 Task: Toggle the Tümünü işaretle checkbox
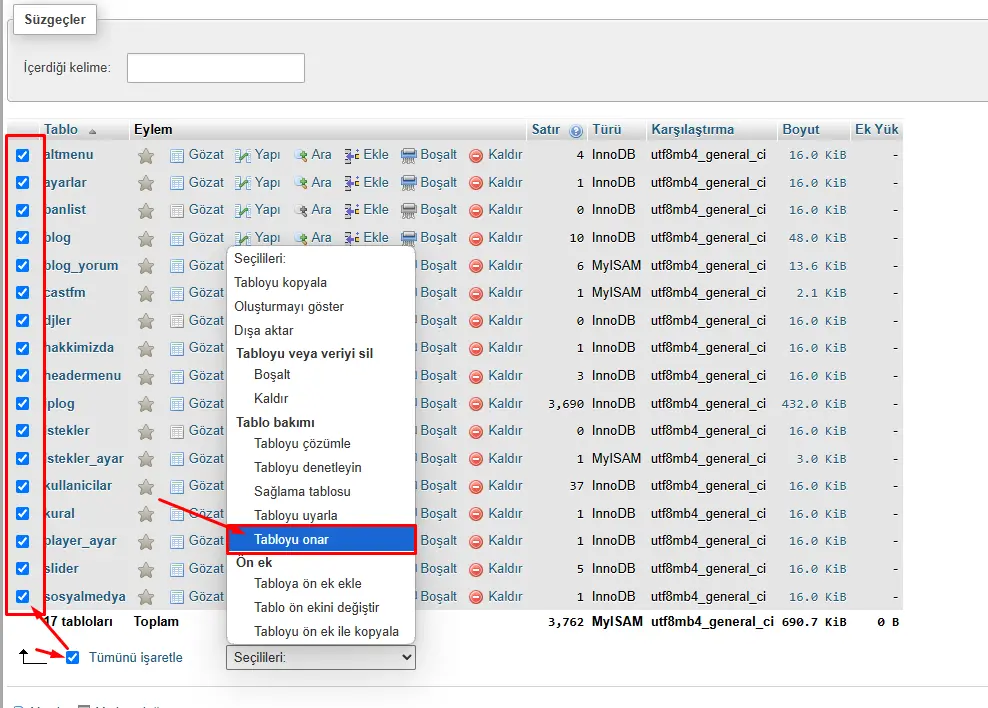(x=71, y=657)
